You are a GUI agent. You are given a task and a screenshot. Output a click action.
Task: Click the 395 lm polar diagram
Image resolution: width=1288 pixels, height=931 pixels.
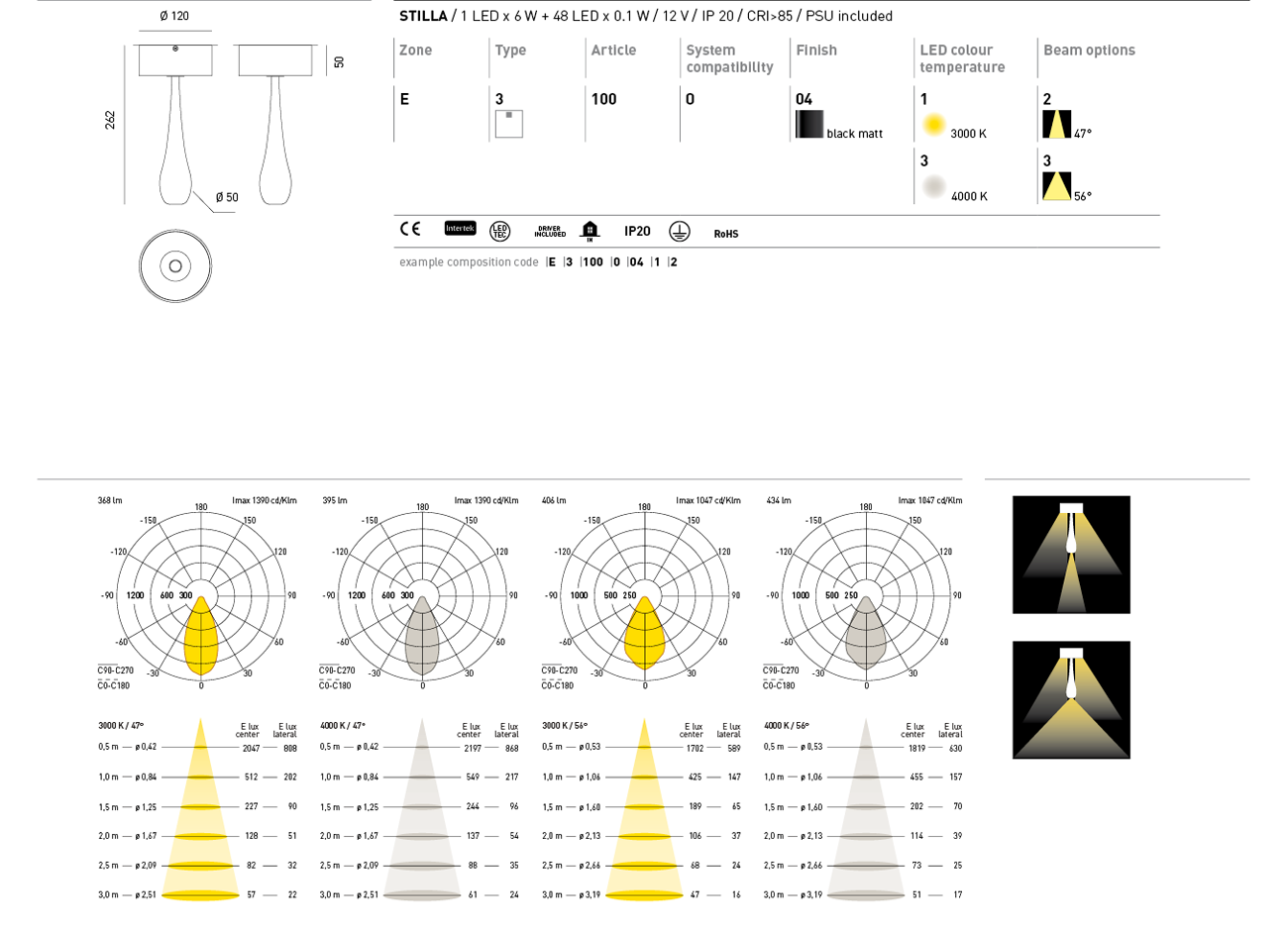point(422,595)
